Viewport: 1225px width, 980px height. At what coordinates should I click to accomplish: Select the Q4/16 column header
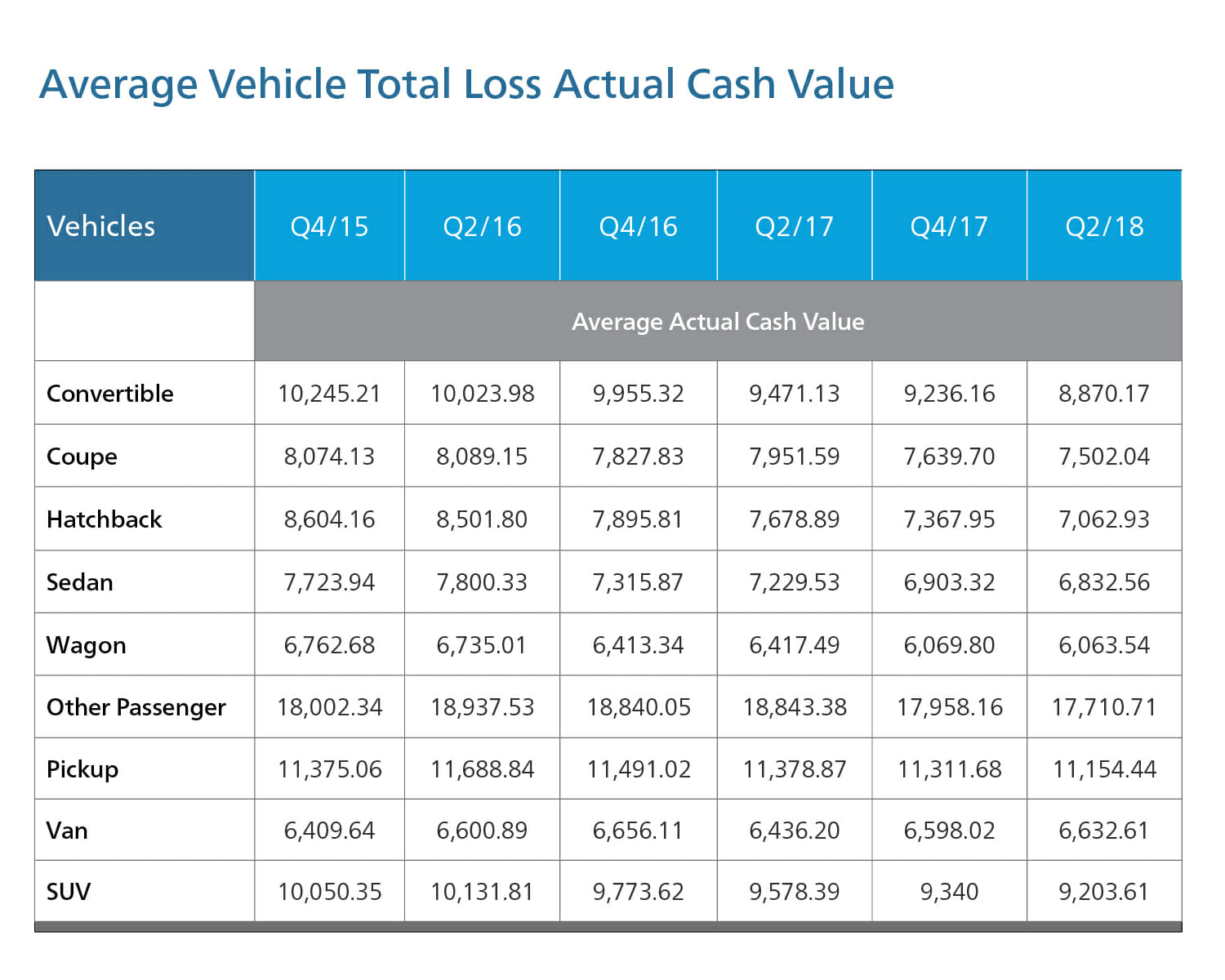point(638,225)
